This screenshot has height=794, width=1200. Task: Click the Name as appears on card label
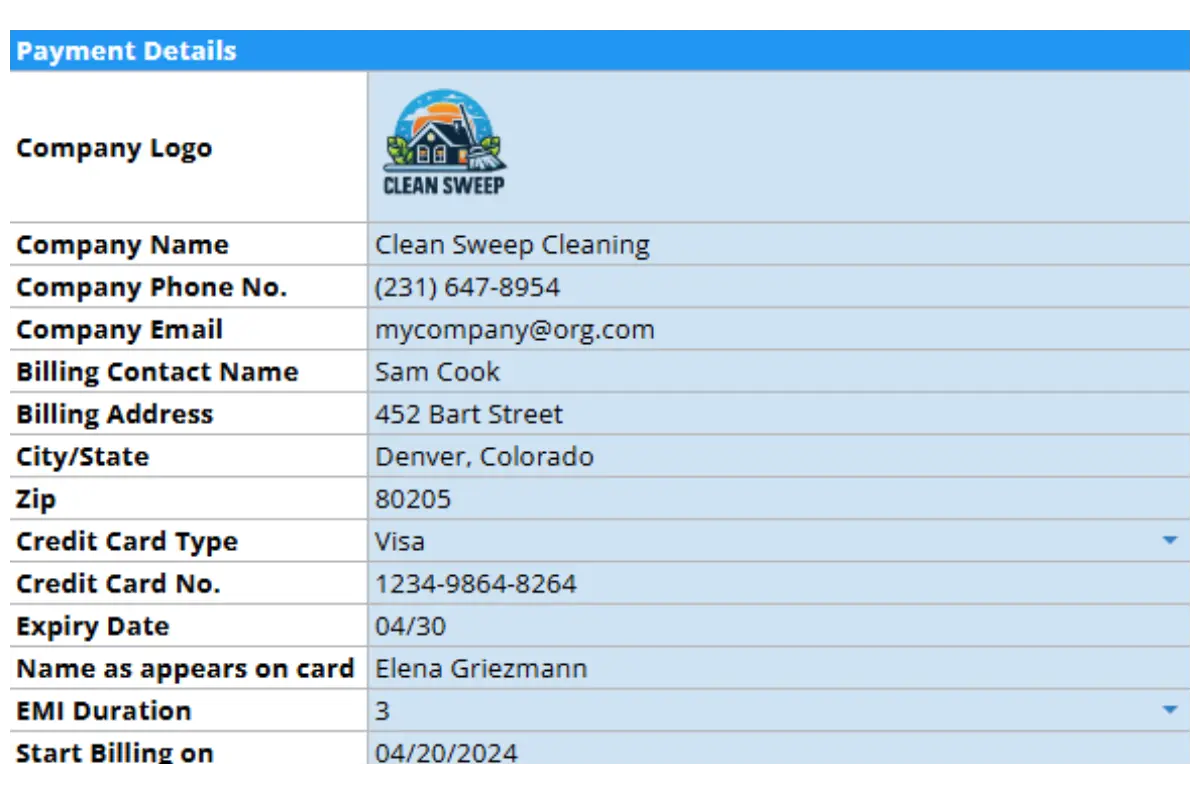point(185,669)
